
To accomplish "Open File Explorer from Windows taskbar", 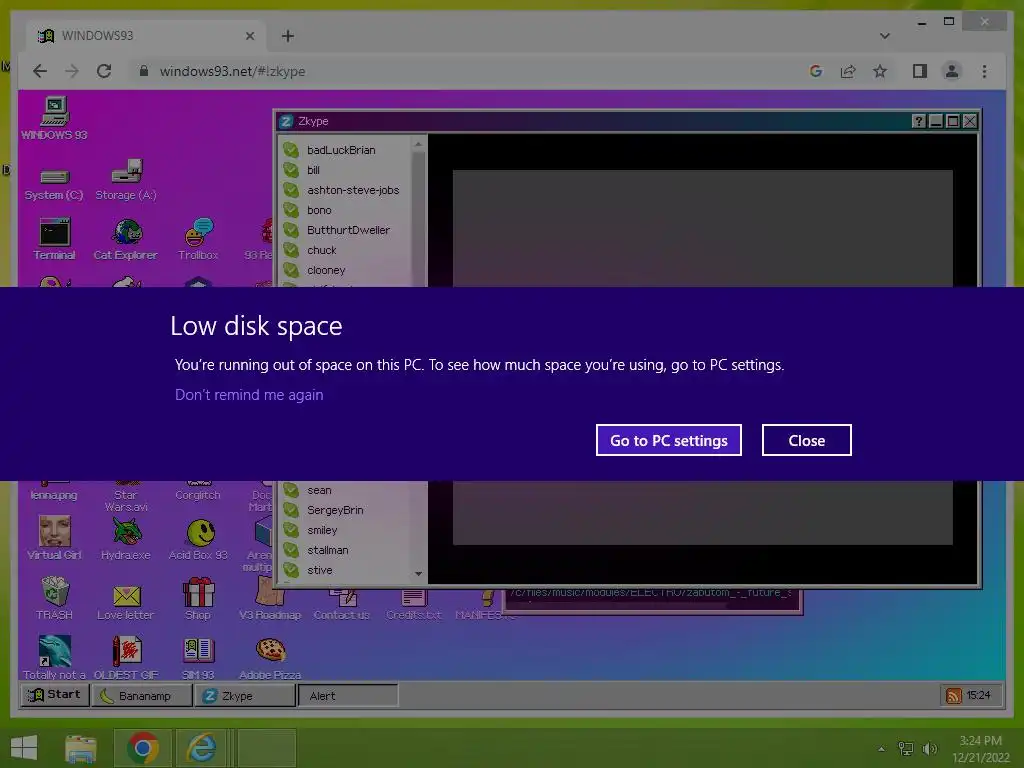I will (81, 748).
